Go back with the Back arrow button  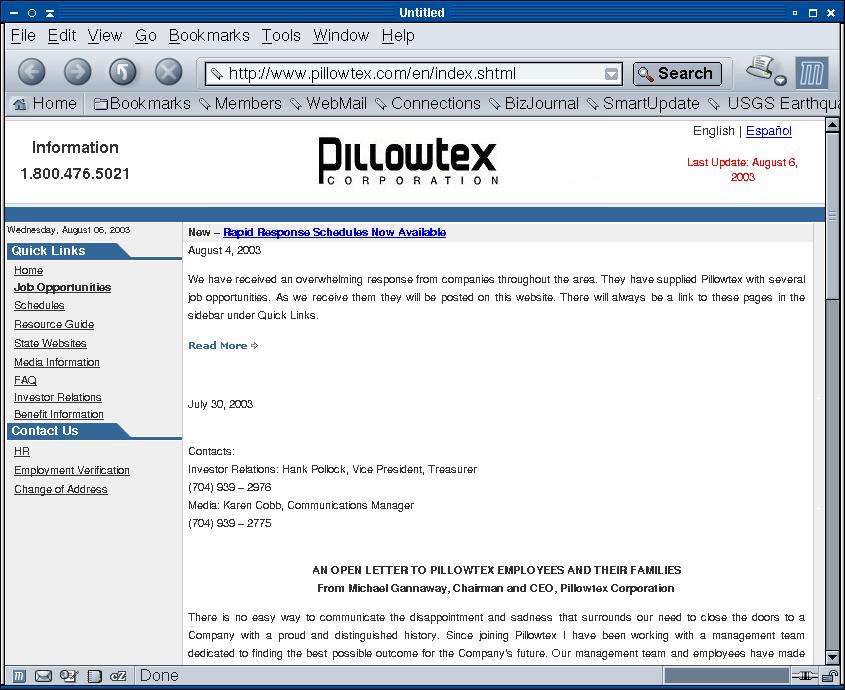point(32,72)
